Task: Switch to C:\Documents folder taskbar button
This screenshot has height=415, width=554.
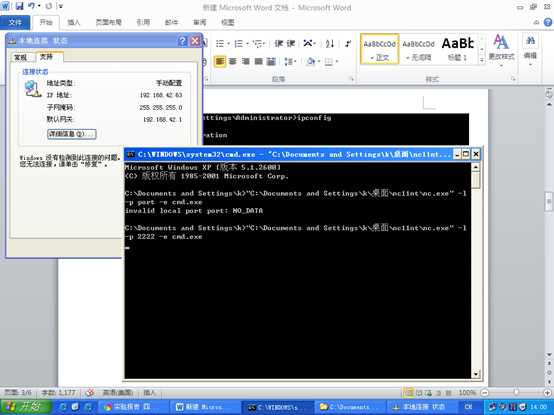Action: (x=350, y=407)
